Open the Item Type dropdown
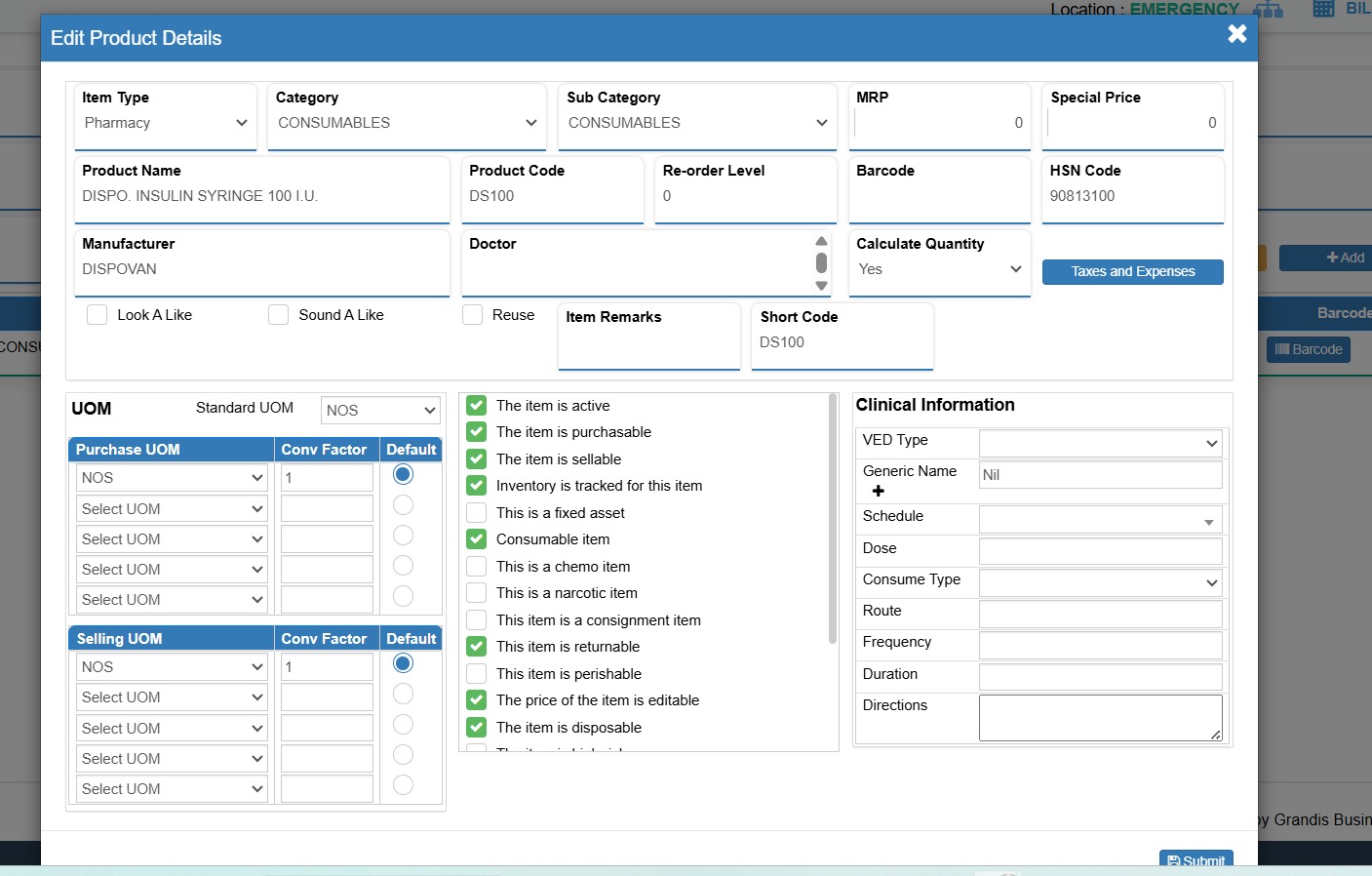The height and width of the screenshot is (876, 1372). pos(165,123)
